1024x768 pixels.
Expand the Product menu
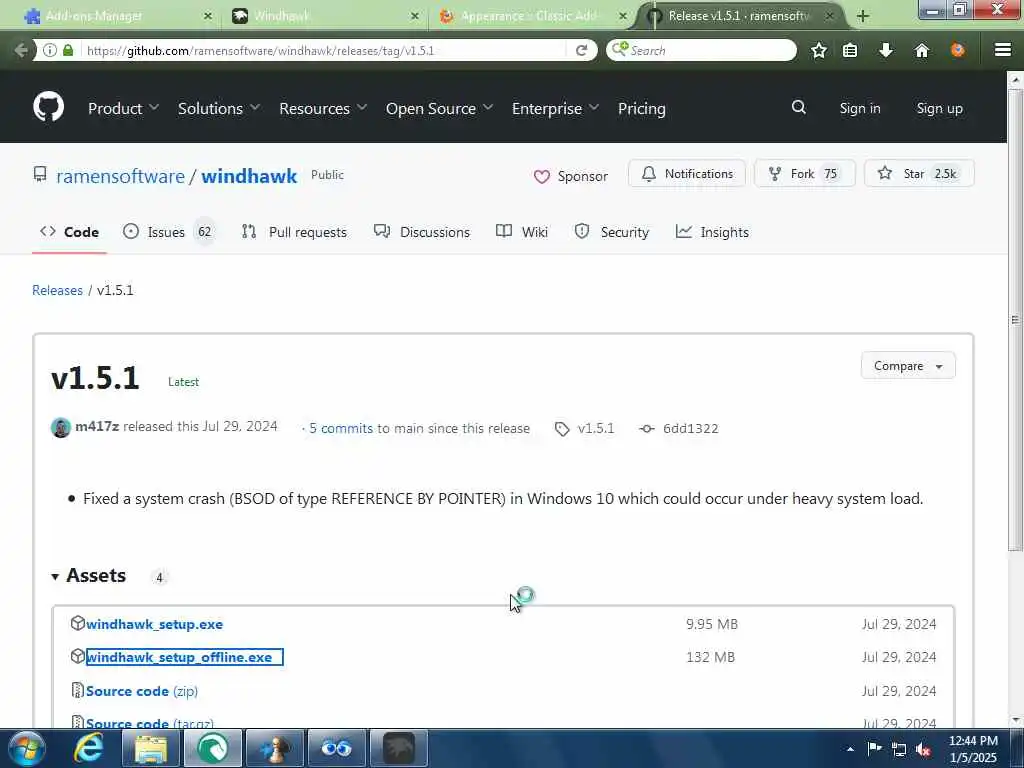123,108
